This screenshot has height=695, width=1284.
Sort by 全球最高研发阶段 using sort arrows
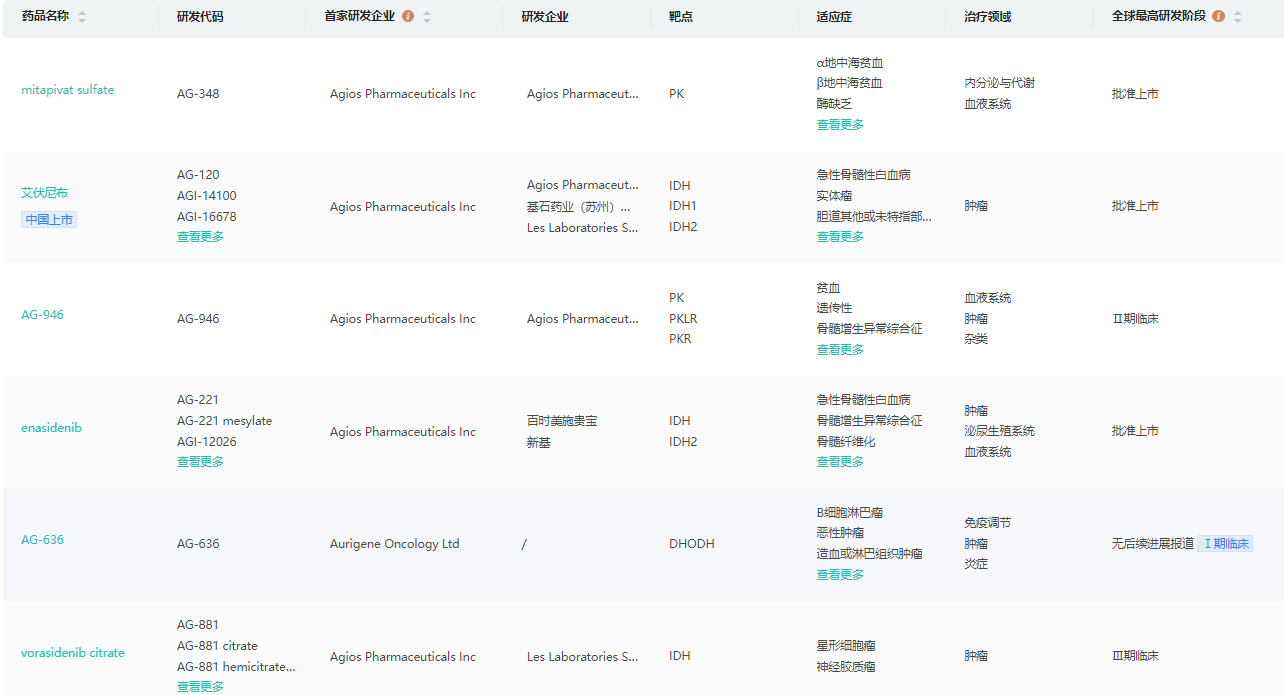click(1238, 17)
